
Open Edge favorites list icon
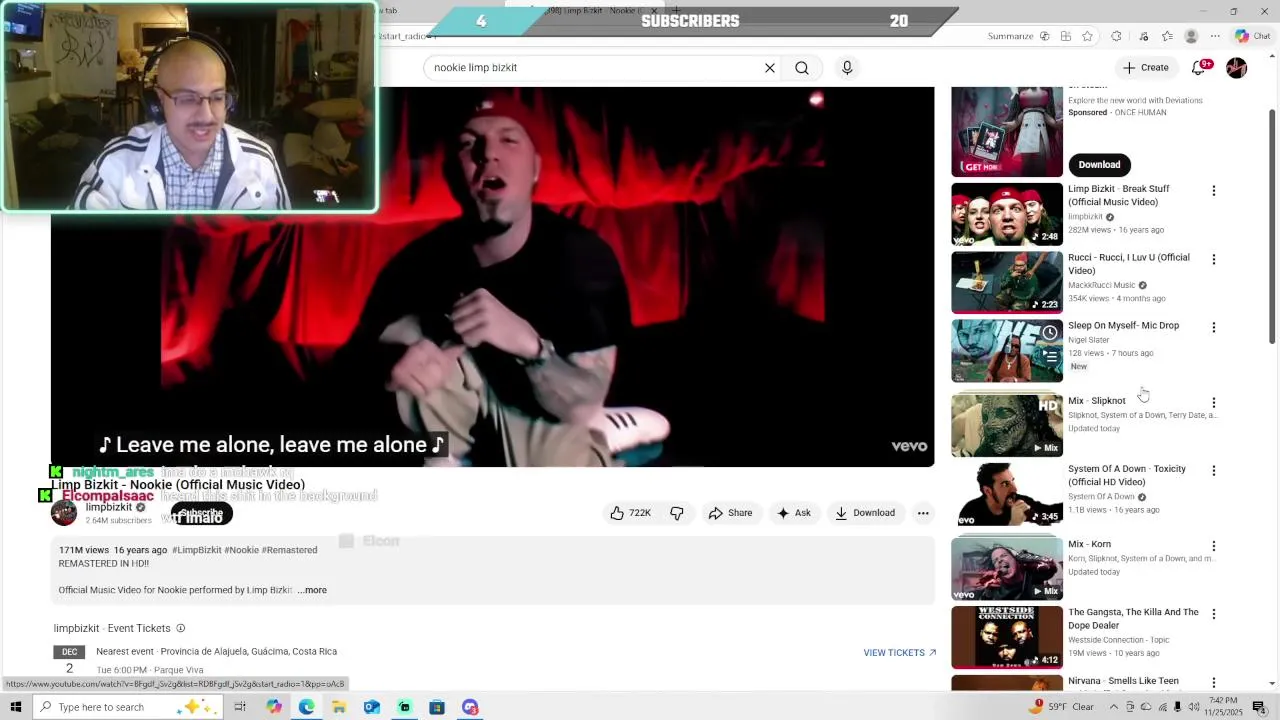pos(1167,36)
